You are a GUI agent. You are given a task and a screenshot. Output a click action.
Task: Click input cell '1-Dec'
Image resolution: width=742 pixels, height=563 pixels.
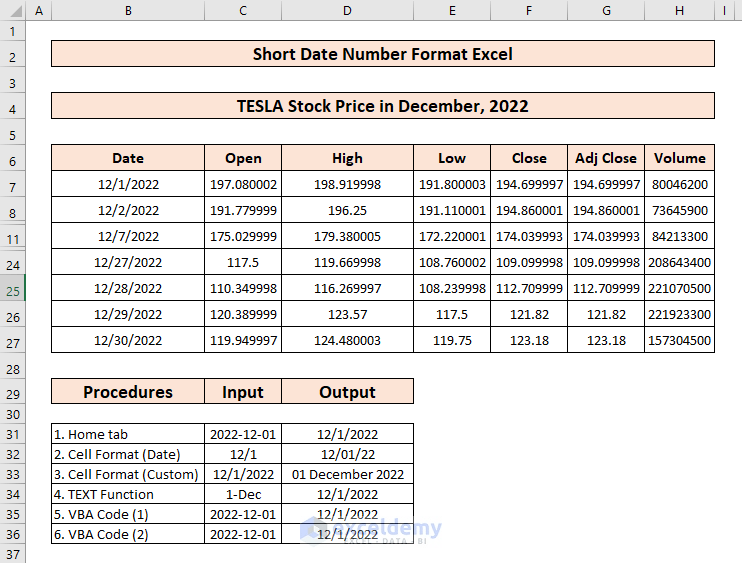[243, 494]
